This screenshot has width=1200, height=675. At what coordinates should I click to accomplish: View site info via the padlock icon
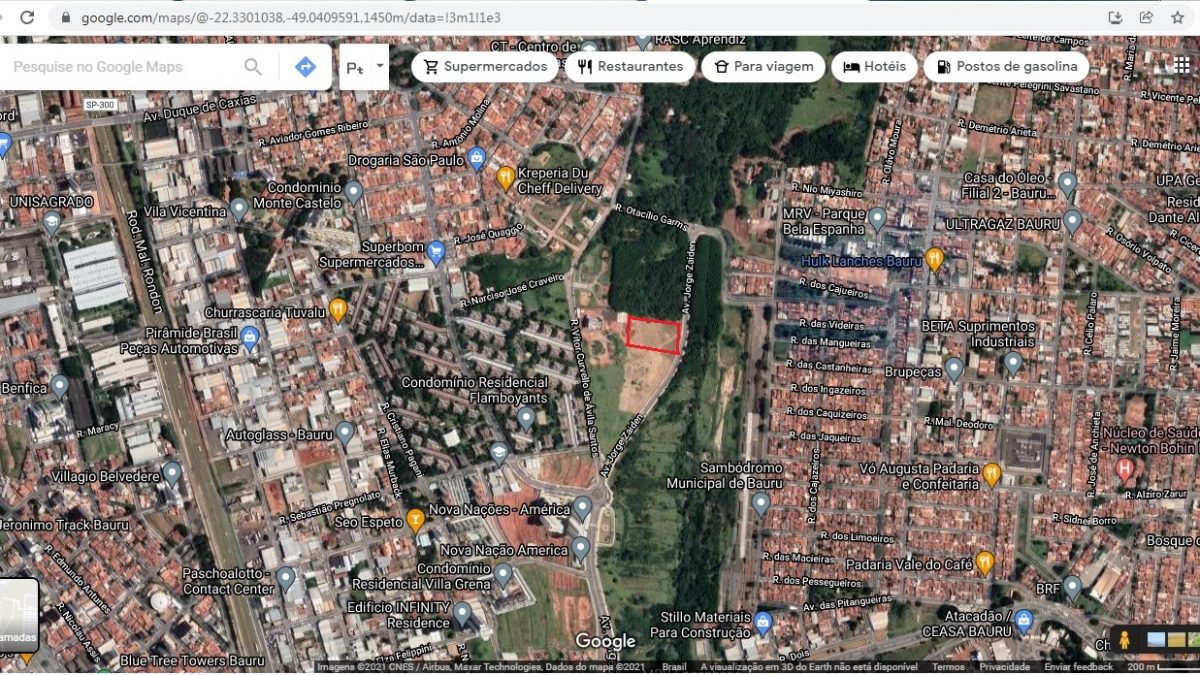tap(66, 17)
